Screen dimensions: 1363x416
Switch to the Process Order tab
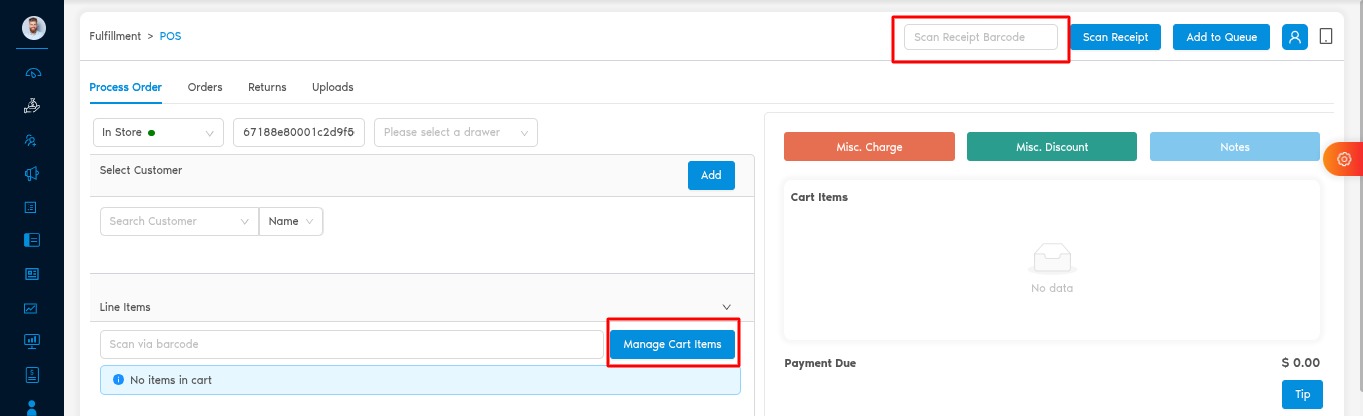tap(125, 87)
